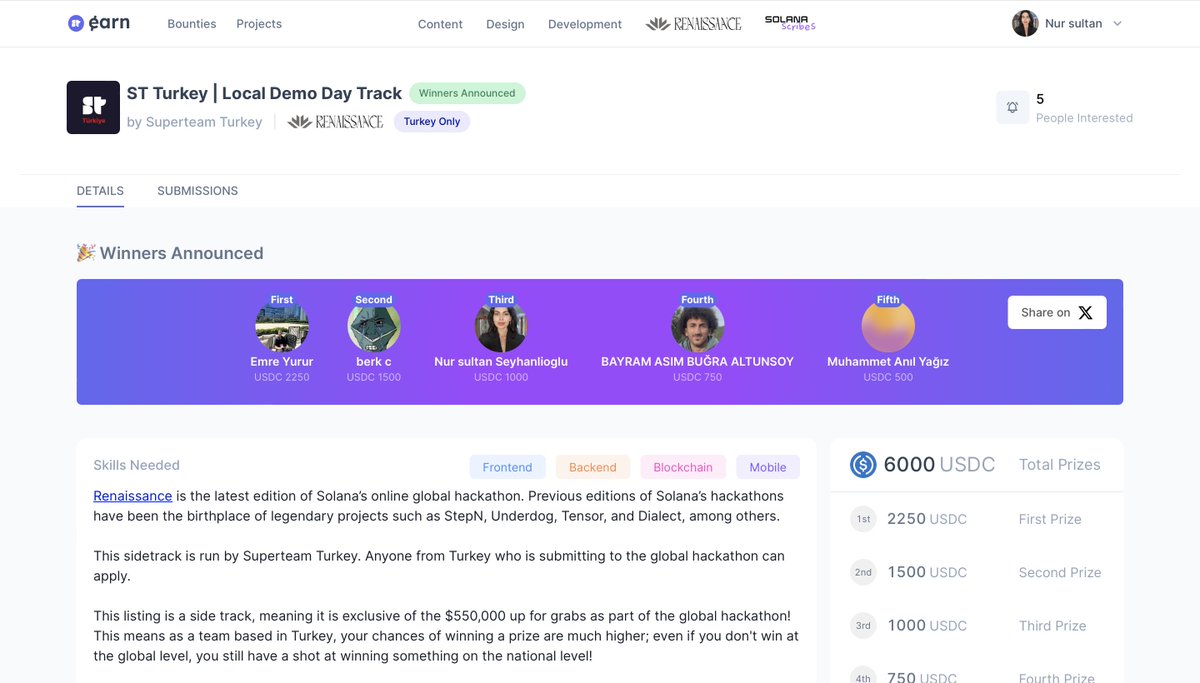
Task: Click the Turkey Only region tag
Action: tap(432, 121)
